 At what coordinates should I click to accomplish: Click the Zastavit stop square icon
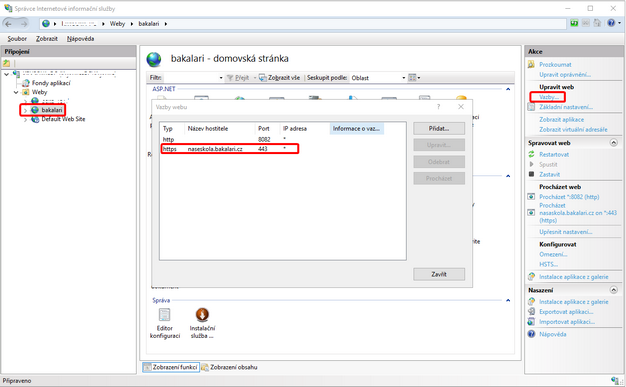(x=531, y=174)
